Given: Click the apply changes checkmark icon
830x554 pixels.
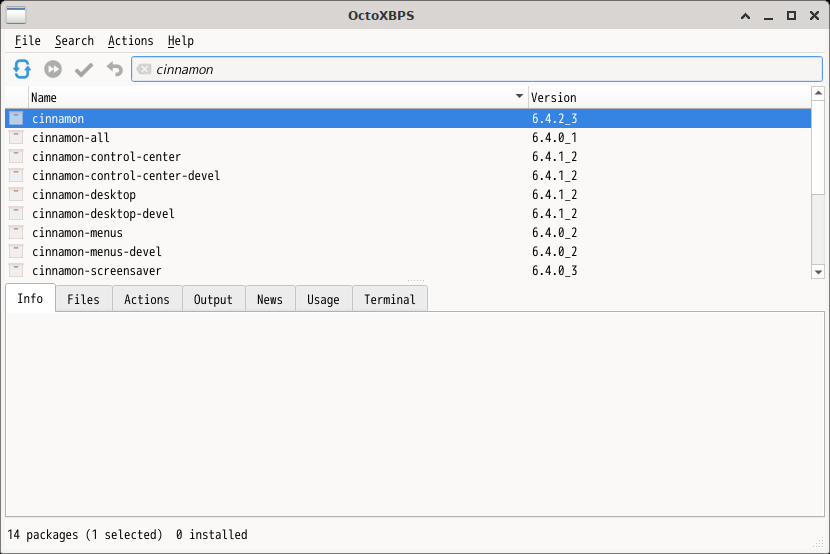Looking at the screenshot, I should (x=84, y=69).
